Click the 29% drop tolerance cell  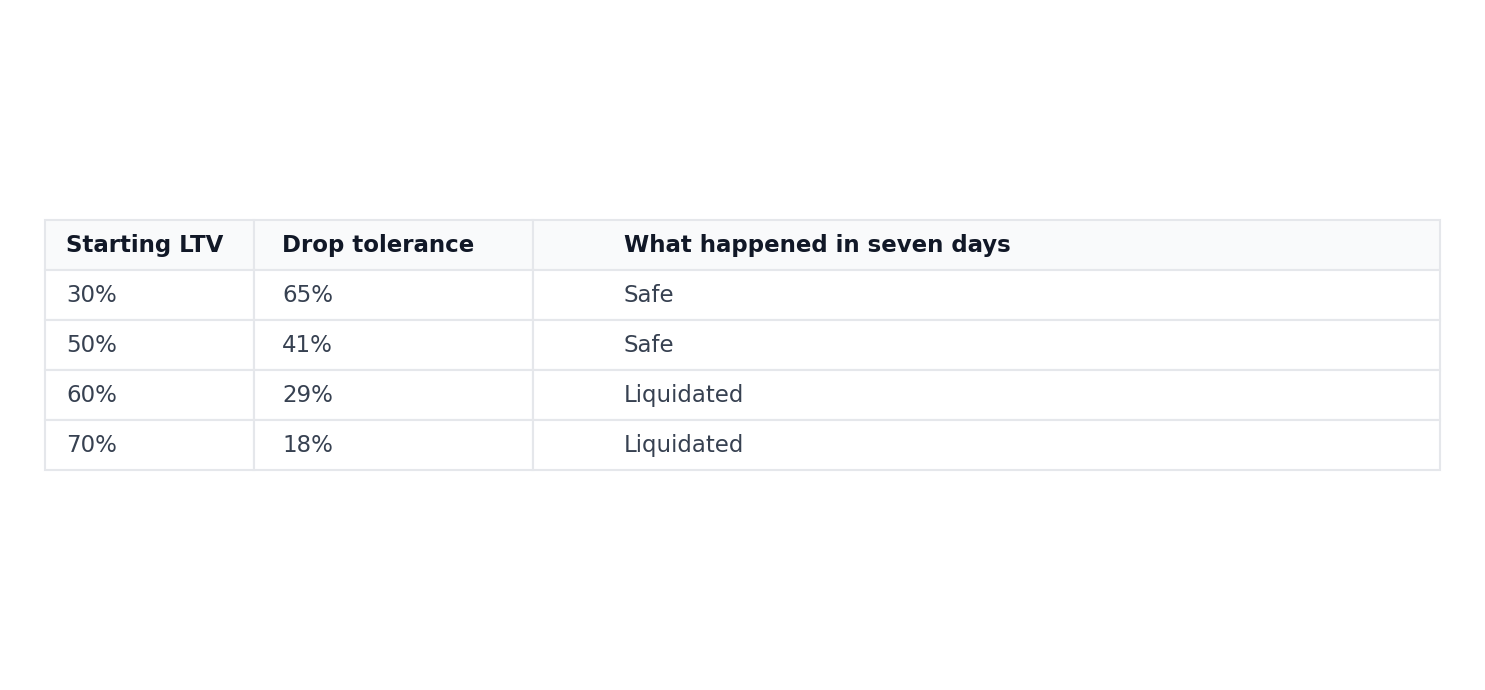click(x=307, y=395)
